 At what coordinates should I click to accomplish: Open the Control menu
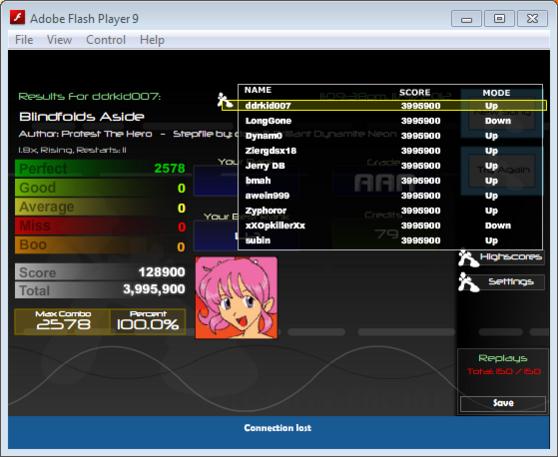[x=106, y=40]
